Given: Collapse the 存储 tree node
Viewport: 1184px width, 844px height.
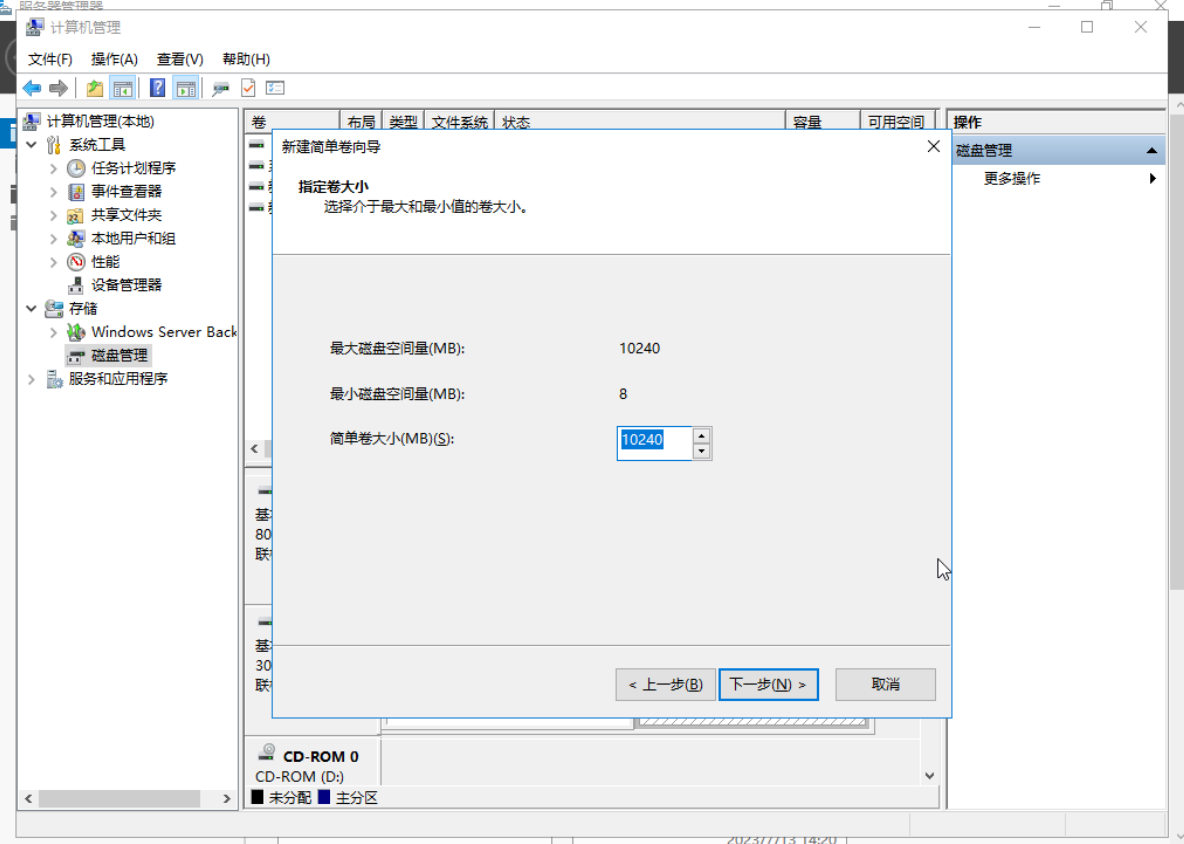Looking at the screenshot, I should pyautogui.click(x=31, y=309).
